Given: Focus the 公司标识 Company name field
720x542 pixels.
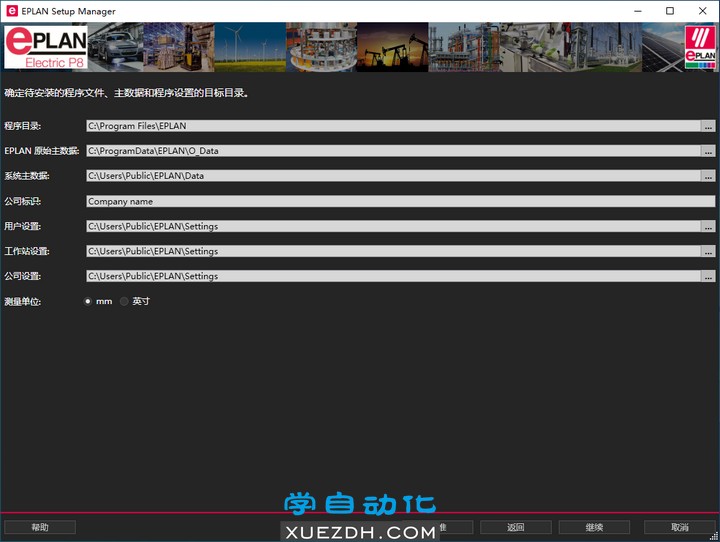Looking at the screenshot, I should (400, 201).
